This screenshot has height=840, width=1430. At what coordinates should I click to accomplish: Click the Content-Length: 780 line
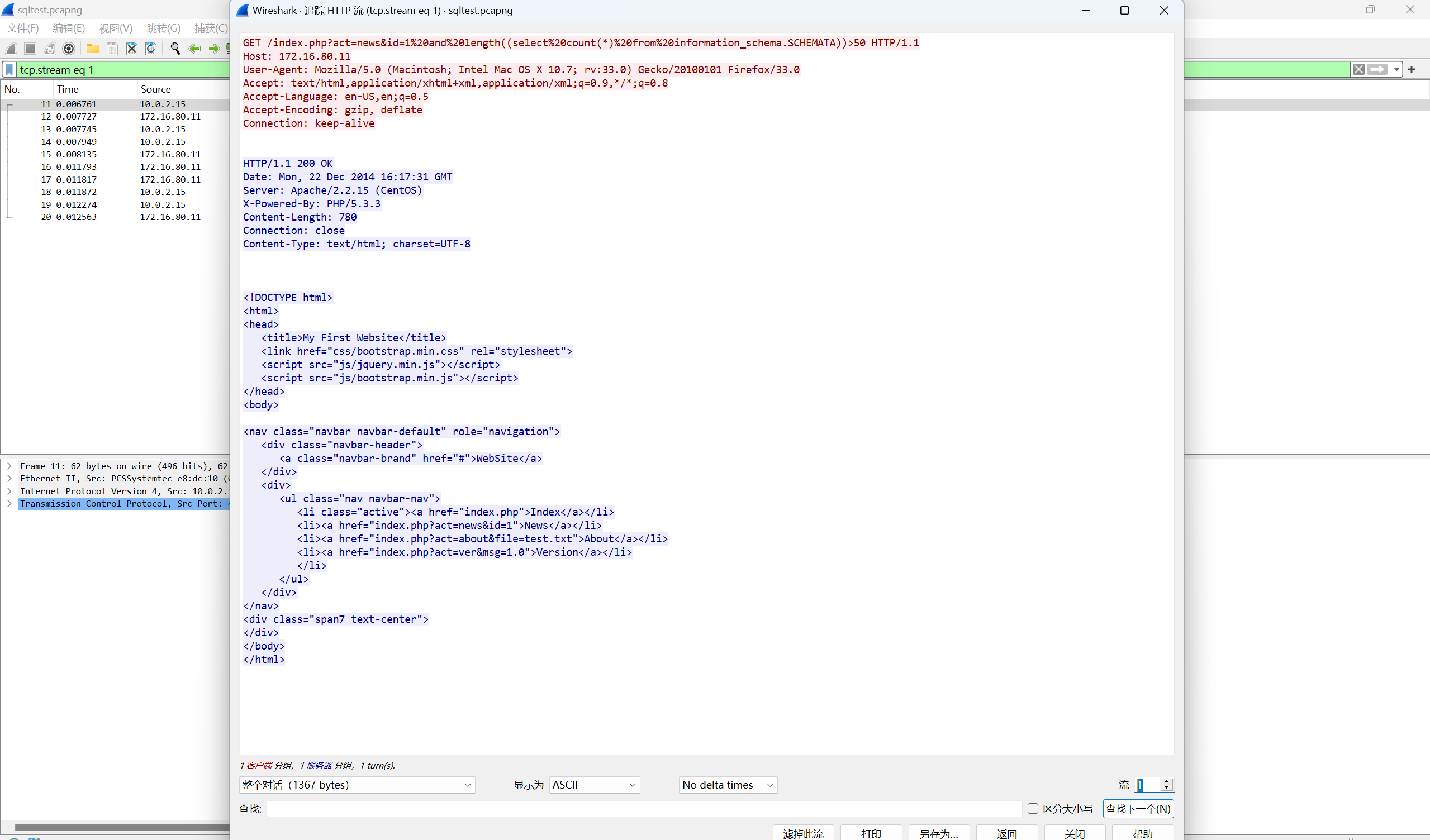pyautogui.click(x=300, y=217)
